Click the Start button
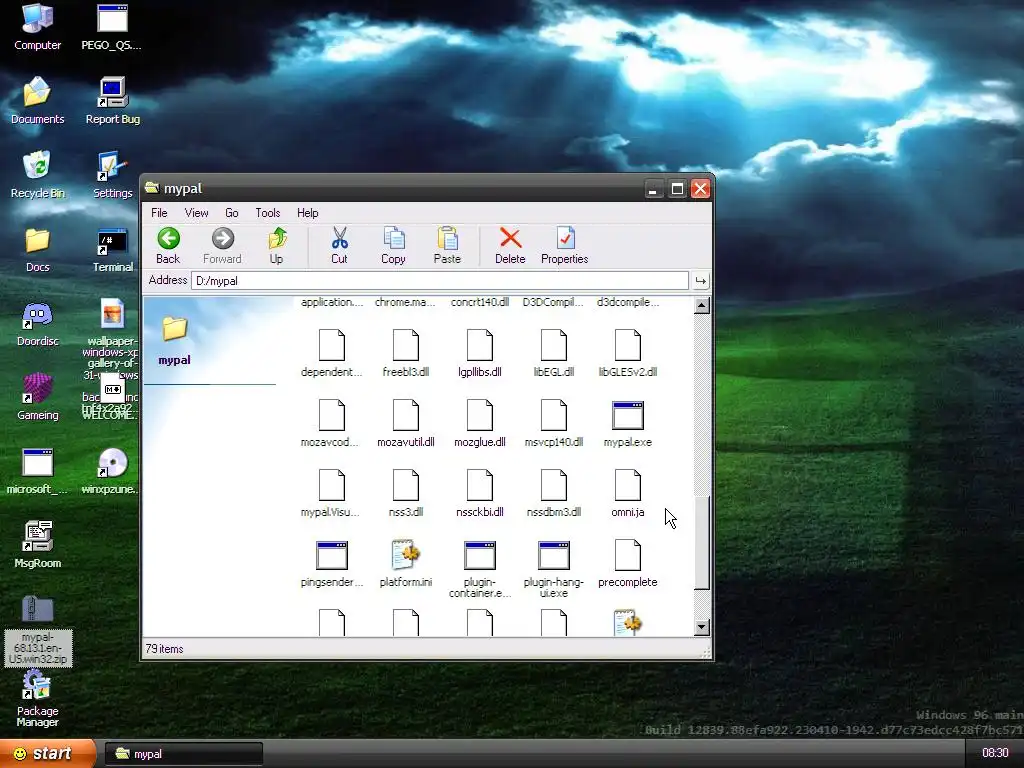 pos(47,754)
